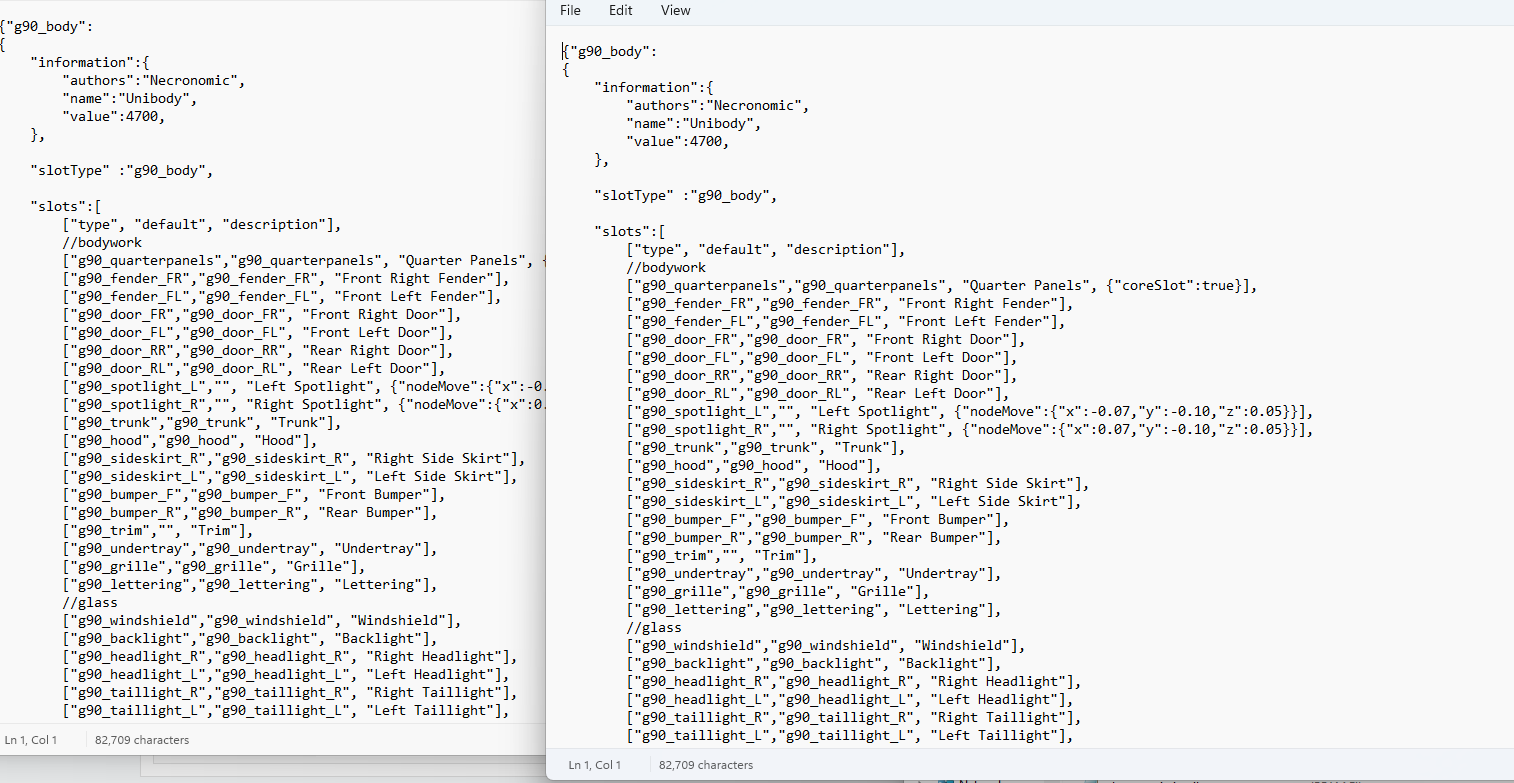The width and height of the screenshot is (1514, 783).
Task: Click the "slotType" line in front window
Action: (x=686, y=195)
